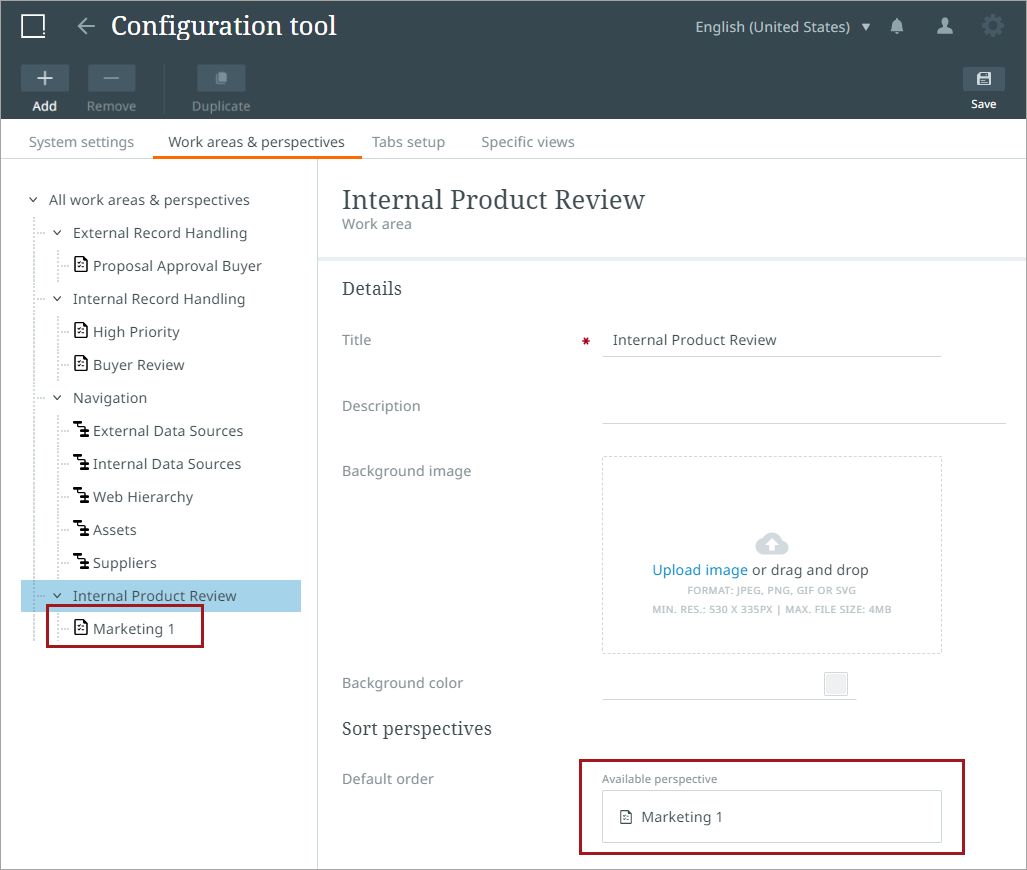The height and width of the screenshot is (870, 1027).
Task: Collapse the Internal Product Review node
Action: coord(57,596)
